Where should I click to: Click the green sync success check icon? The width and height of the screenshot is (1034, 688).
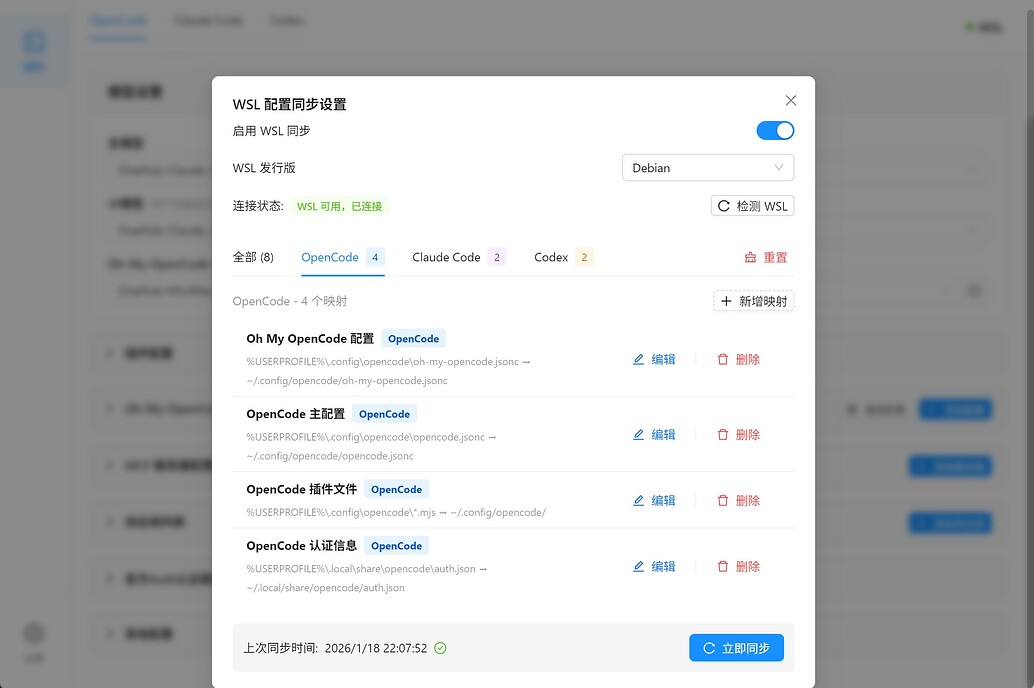(441, 648)
